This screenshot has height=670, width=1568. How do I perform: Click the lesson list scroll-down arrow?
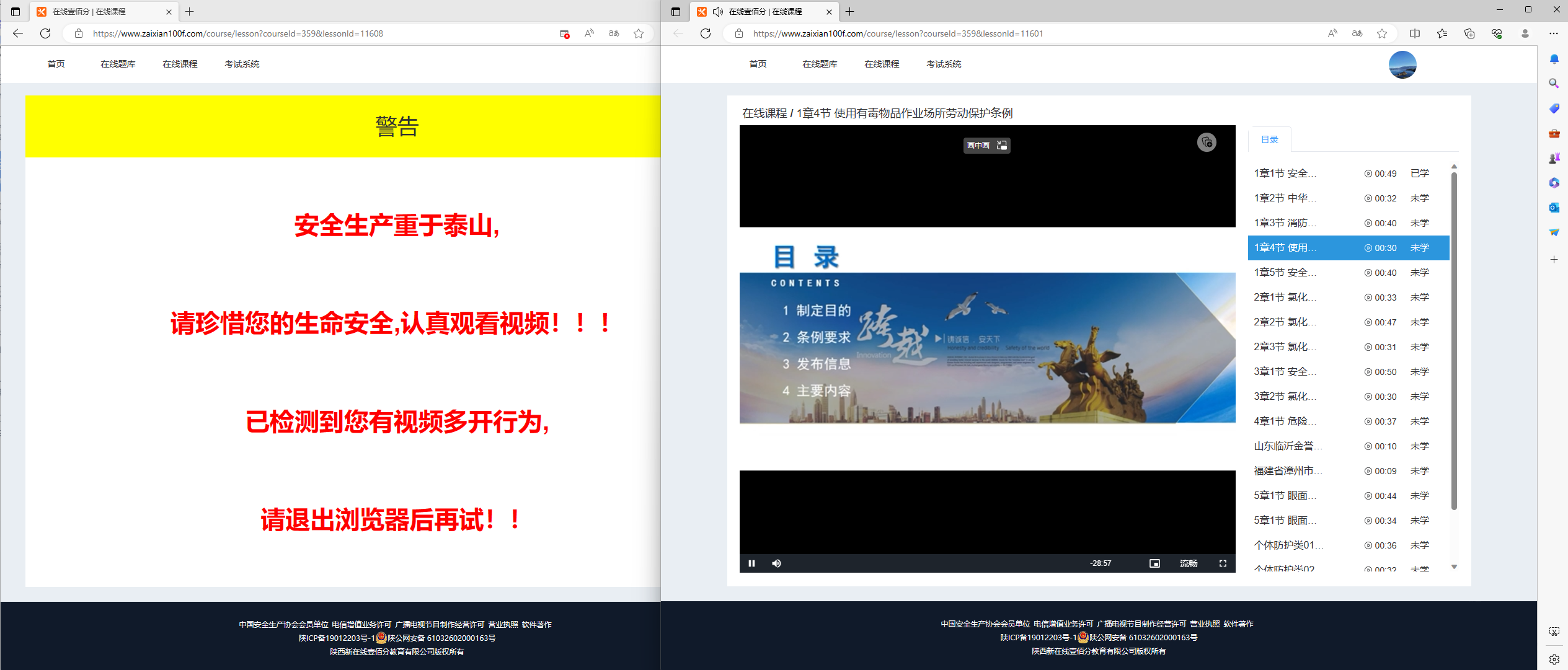click(x=1454, y=567)
